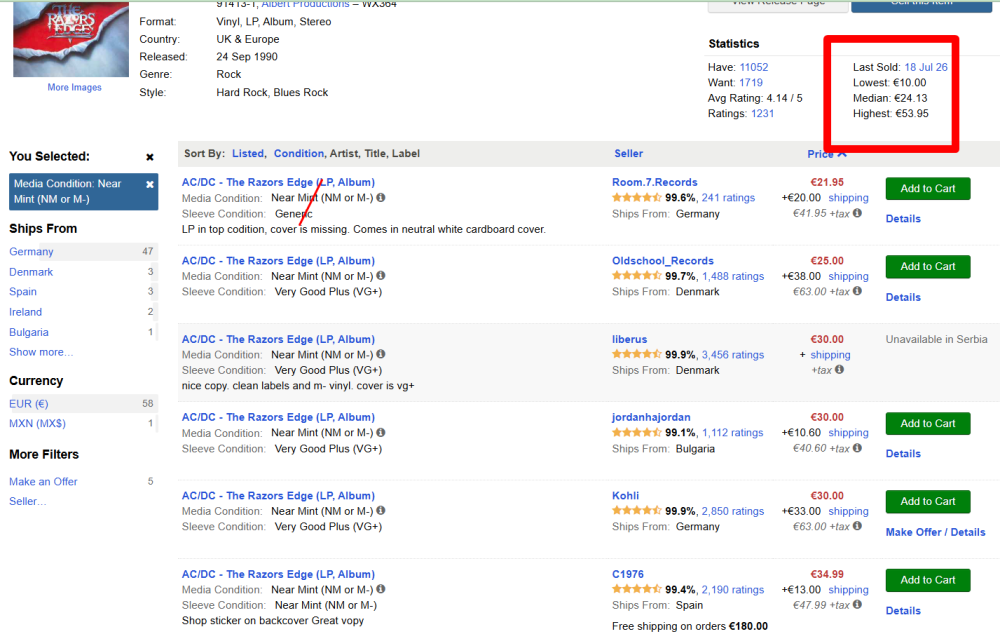Open the info icon beside jordanhajordan media condition
The image size is (1000, 634).
[x=381, y=432]
